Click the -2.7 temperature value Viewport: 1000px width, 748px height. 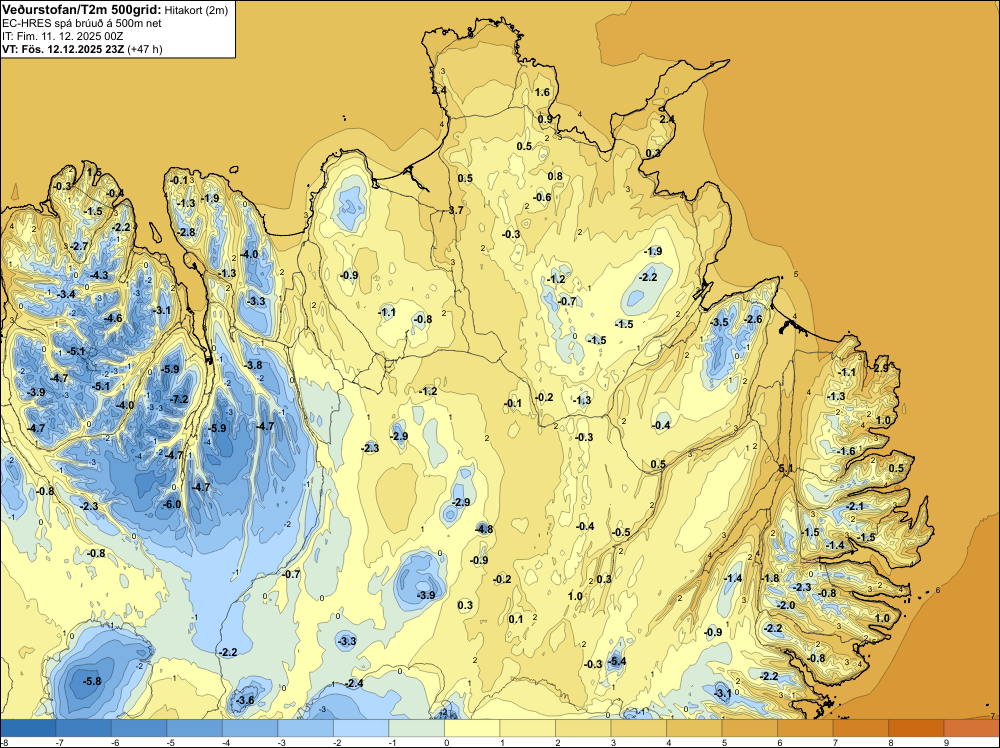point(78,246)
